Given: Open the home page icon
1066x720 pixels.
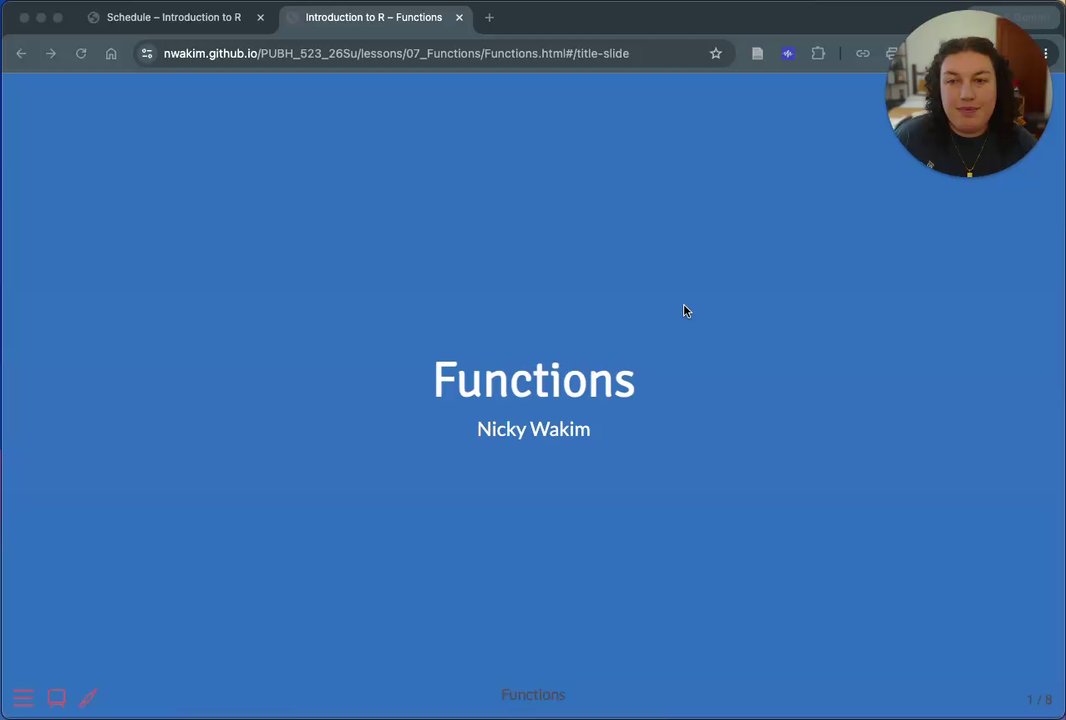Looking at the screenshot, I should 111,54.
